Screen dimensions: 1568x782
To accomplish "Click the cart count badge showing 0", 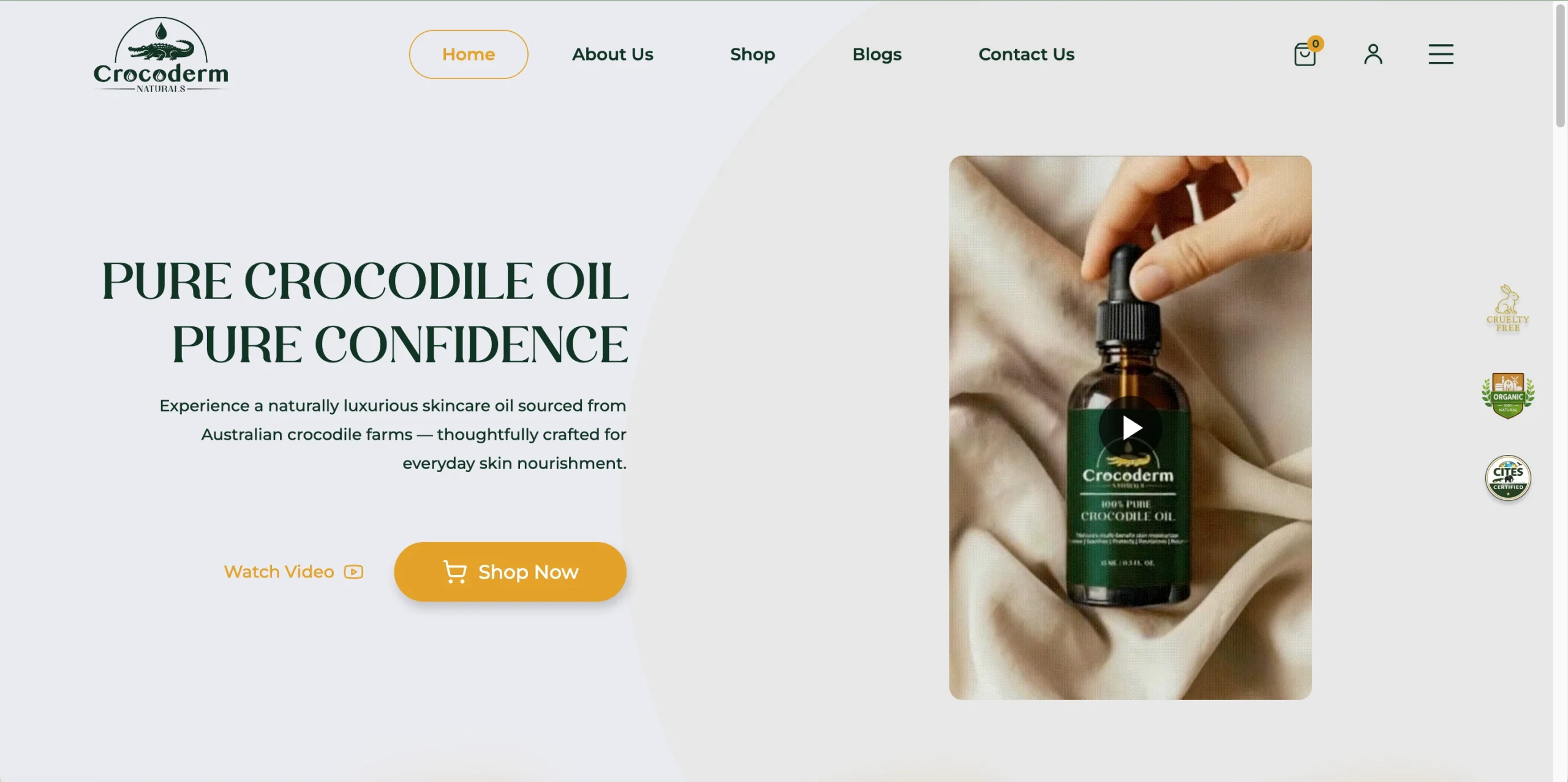I will pos(1315,43).
